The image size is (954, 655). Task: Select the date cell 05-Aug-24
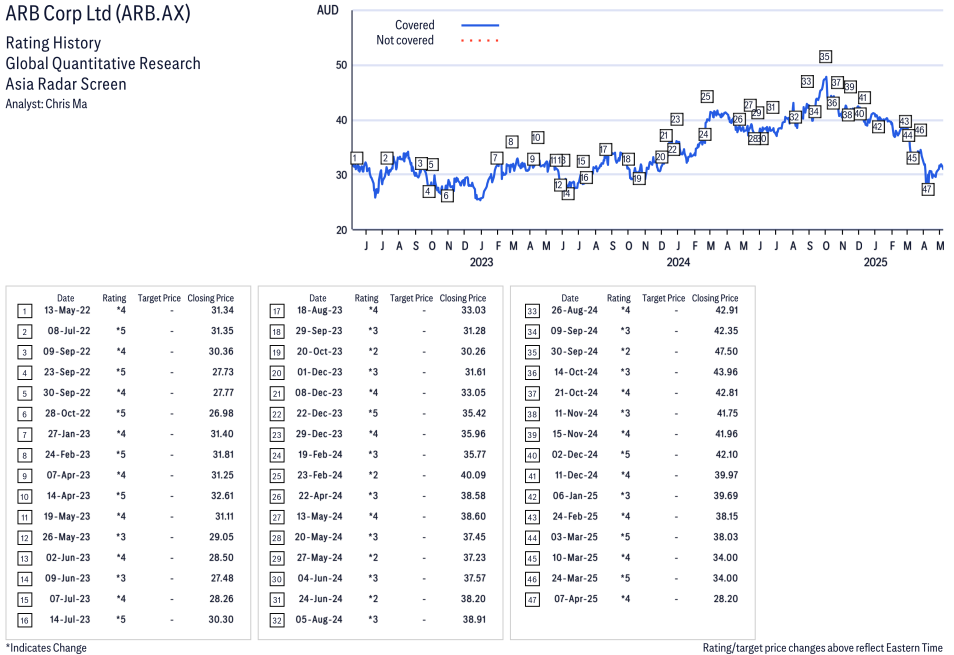[319, 620]
